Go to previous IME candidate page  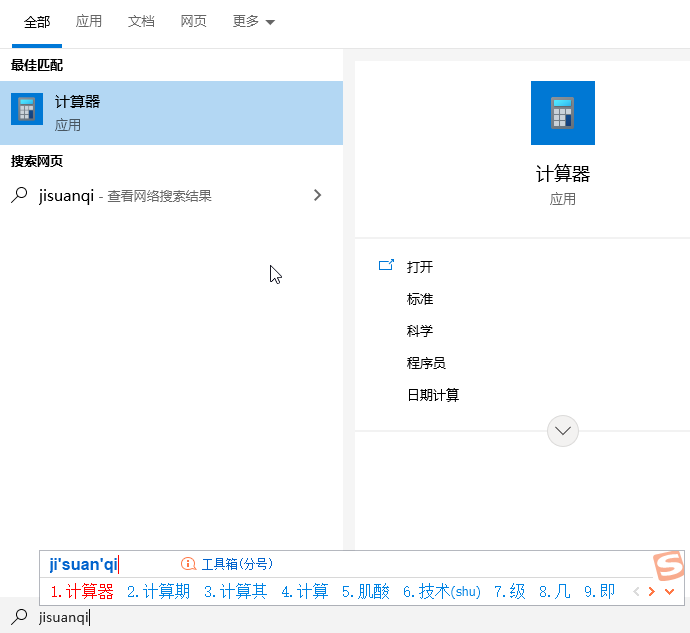[636, 592]
